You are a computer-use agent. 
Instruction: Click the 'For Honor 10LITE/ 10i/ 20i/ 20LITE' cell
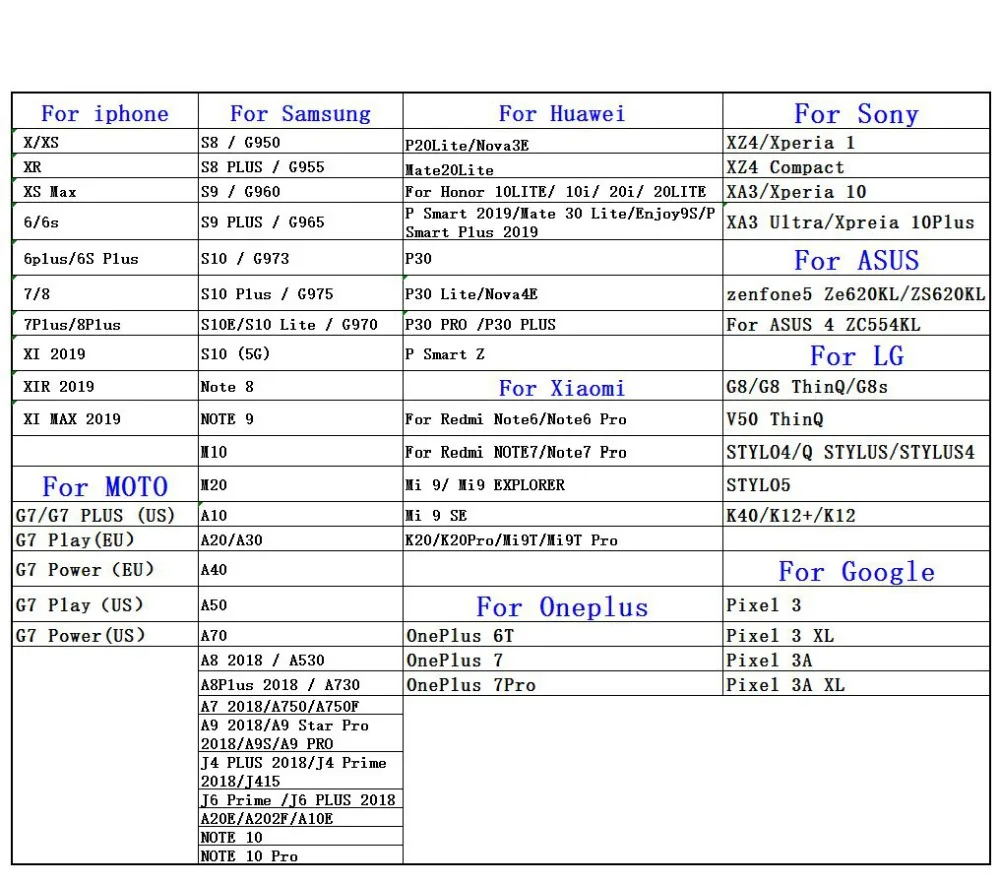tap(562, 191)
